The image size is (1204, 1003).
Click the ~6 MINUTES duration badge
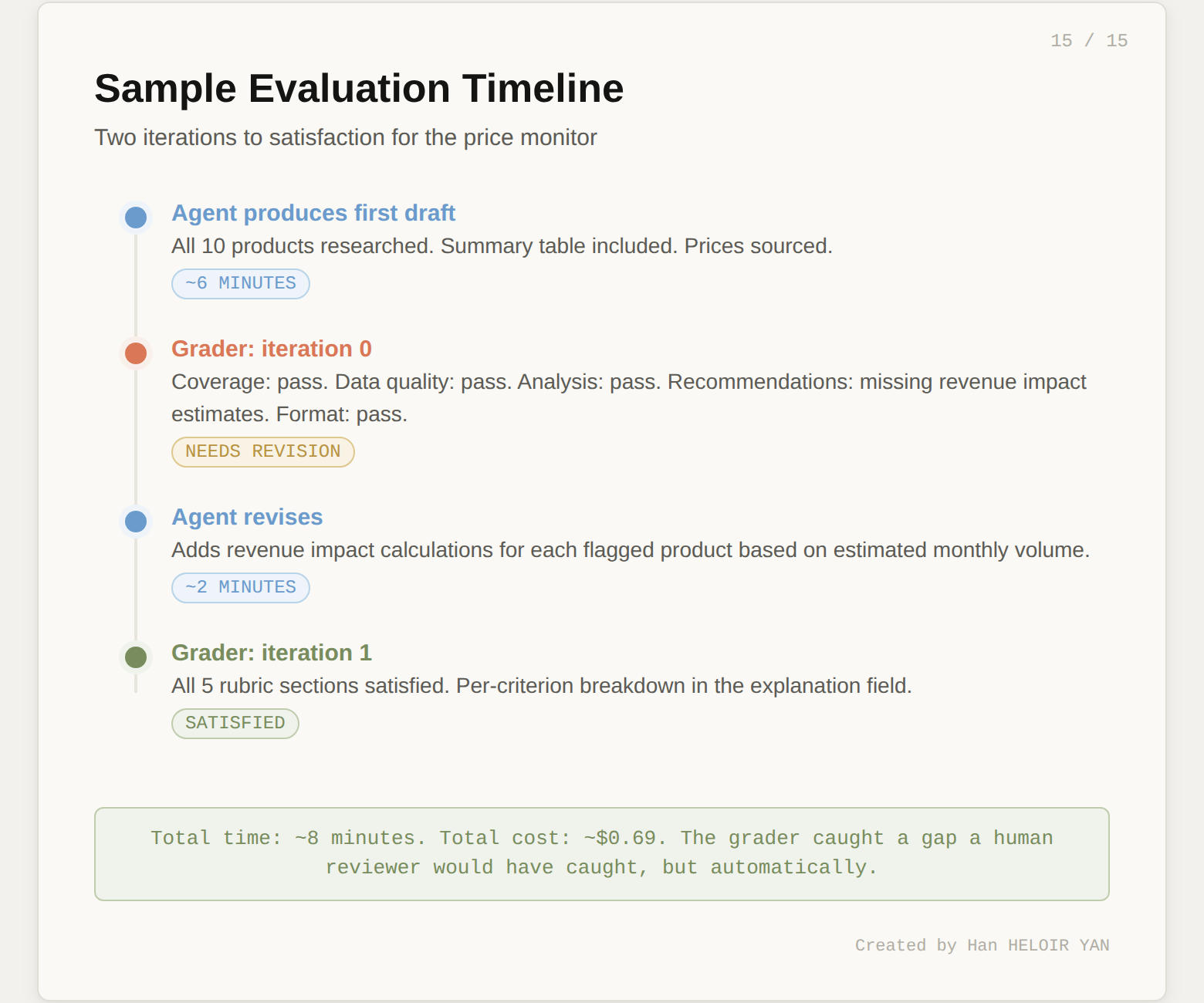pos(240,283)
